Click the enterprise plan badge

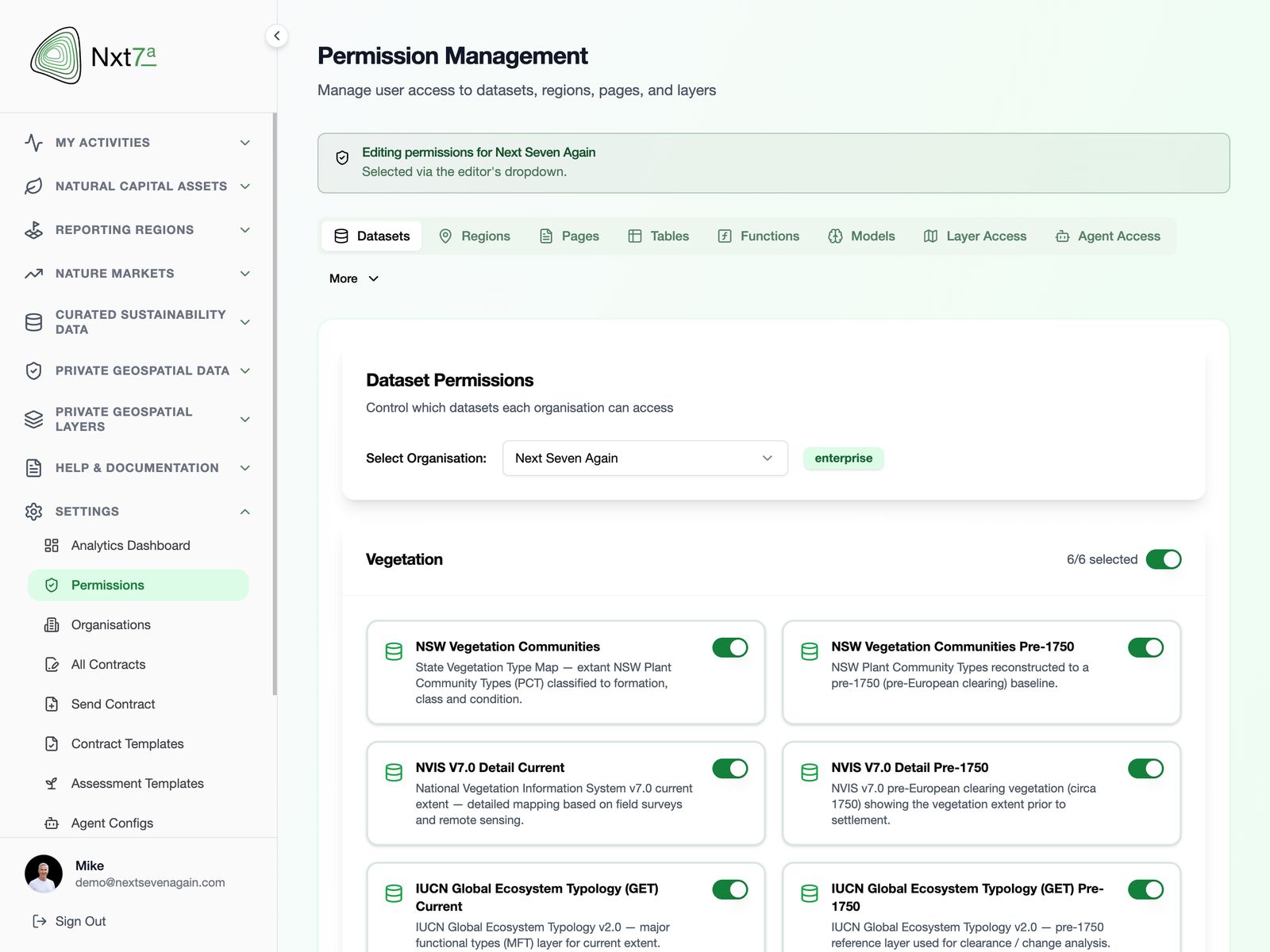click(x=843, y=458)
